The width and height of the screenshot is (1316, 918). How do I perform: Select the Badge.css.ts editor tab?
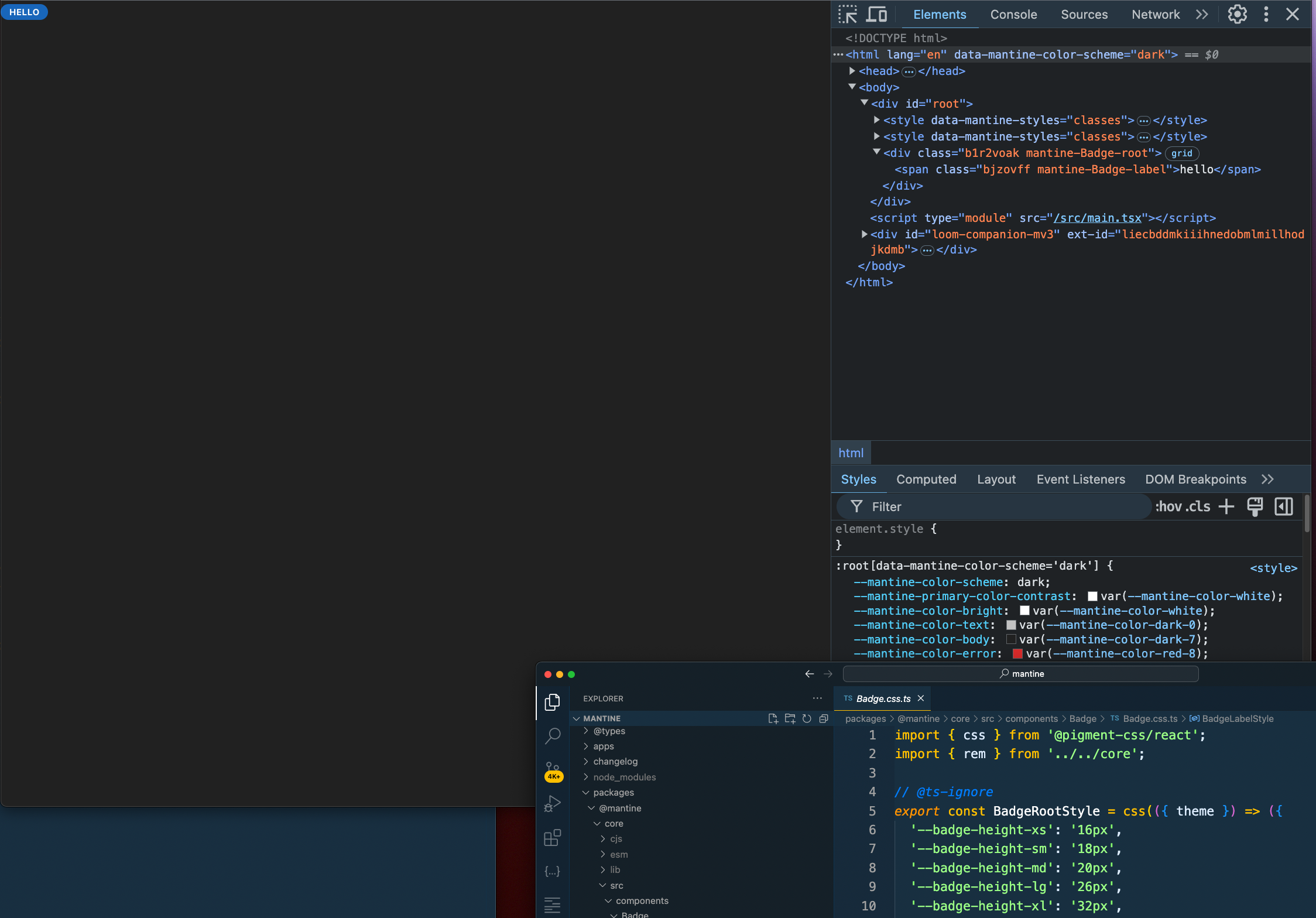click(x=883, y=698)
